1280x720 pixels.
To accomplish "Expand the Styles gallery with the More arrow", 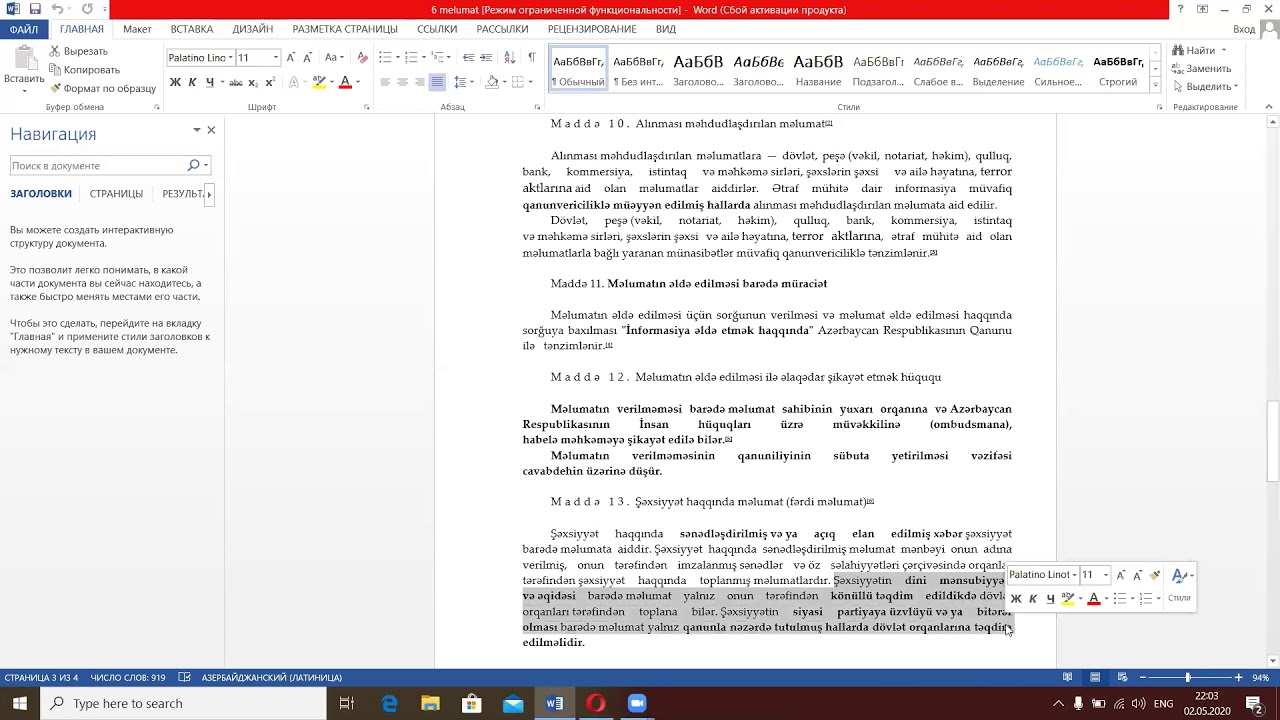I will pyautogui.click(x=1155, y=86).
